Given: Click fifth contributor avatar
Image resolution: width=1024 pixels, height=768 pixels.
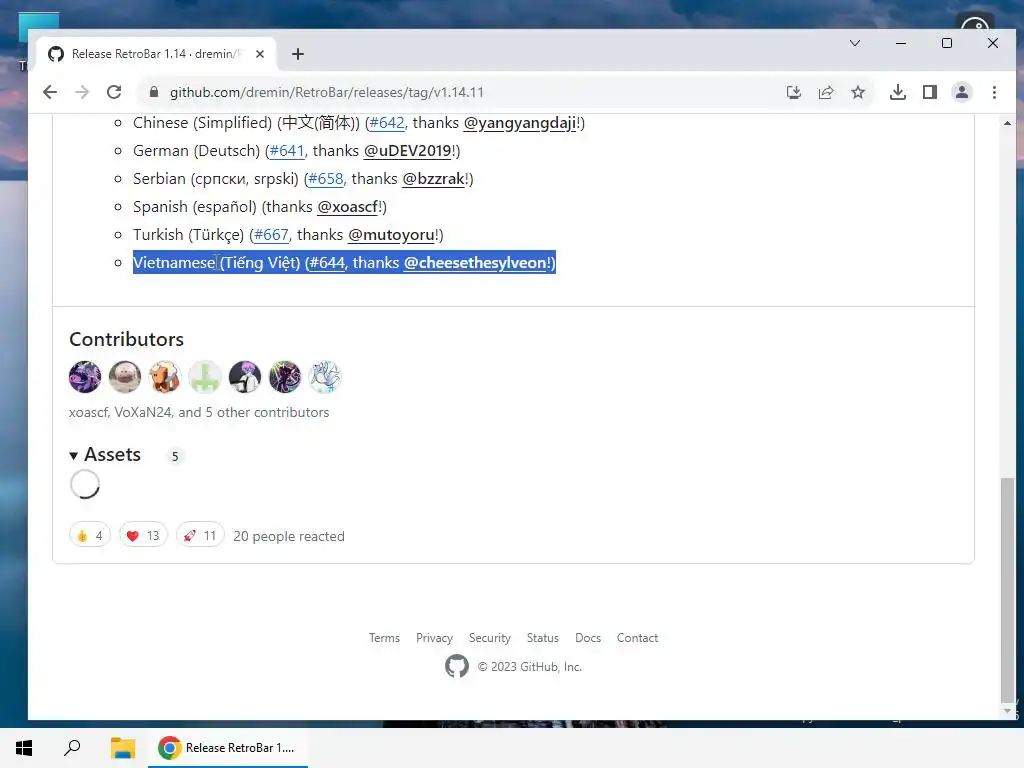Looking at the screenshot, I should coord(245,377).
